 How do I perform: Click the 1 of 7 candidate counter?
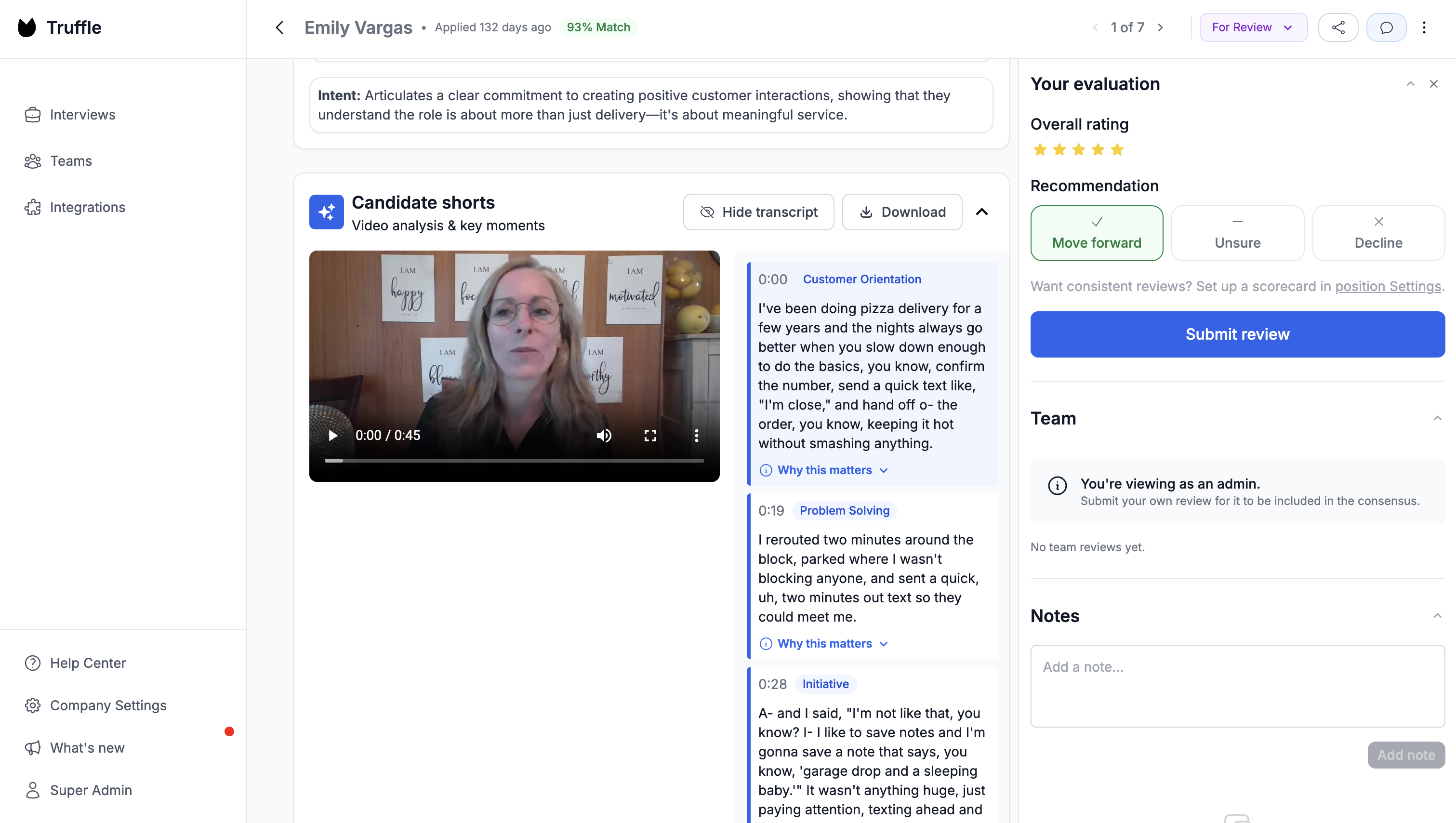(x=1127, y=27)
